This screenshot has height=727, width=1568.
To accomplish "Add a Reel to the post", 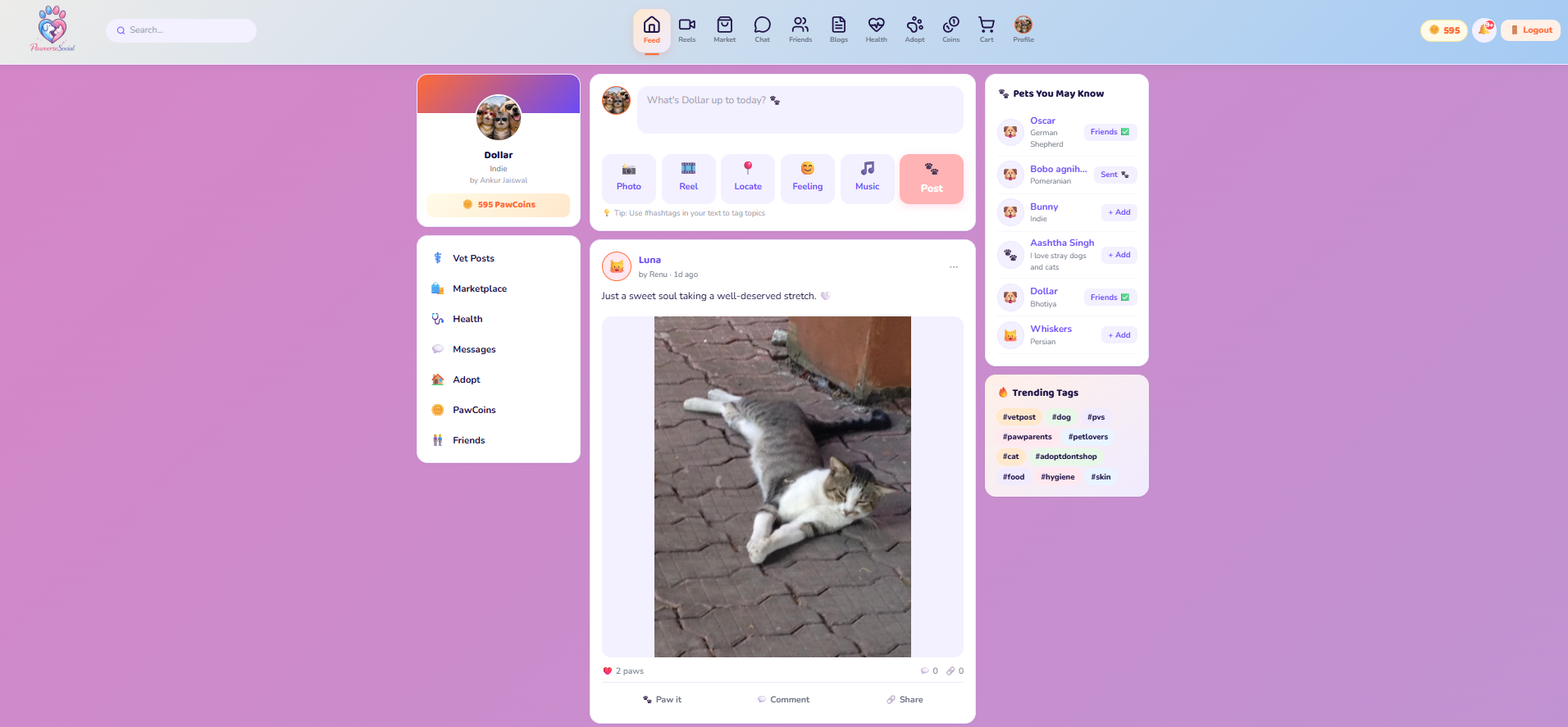I will (689, 179).
